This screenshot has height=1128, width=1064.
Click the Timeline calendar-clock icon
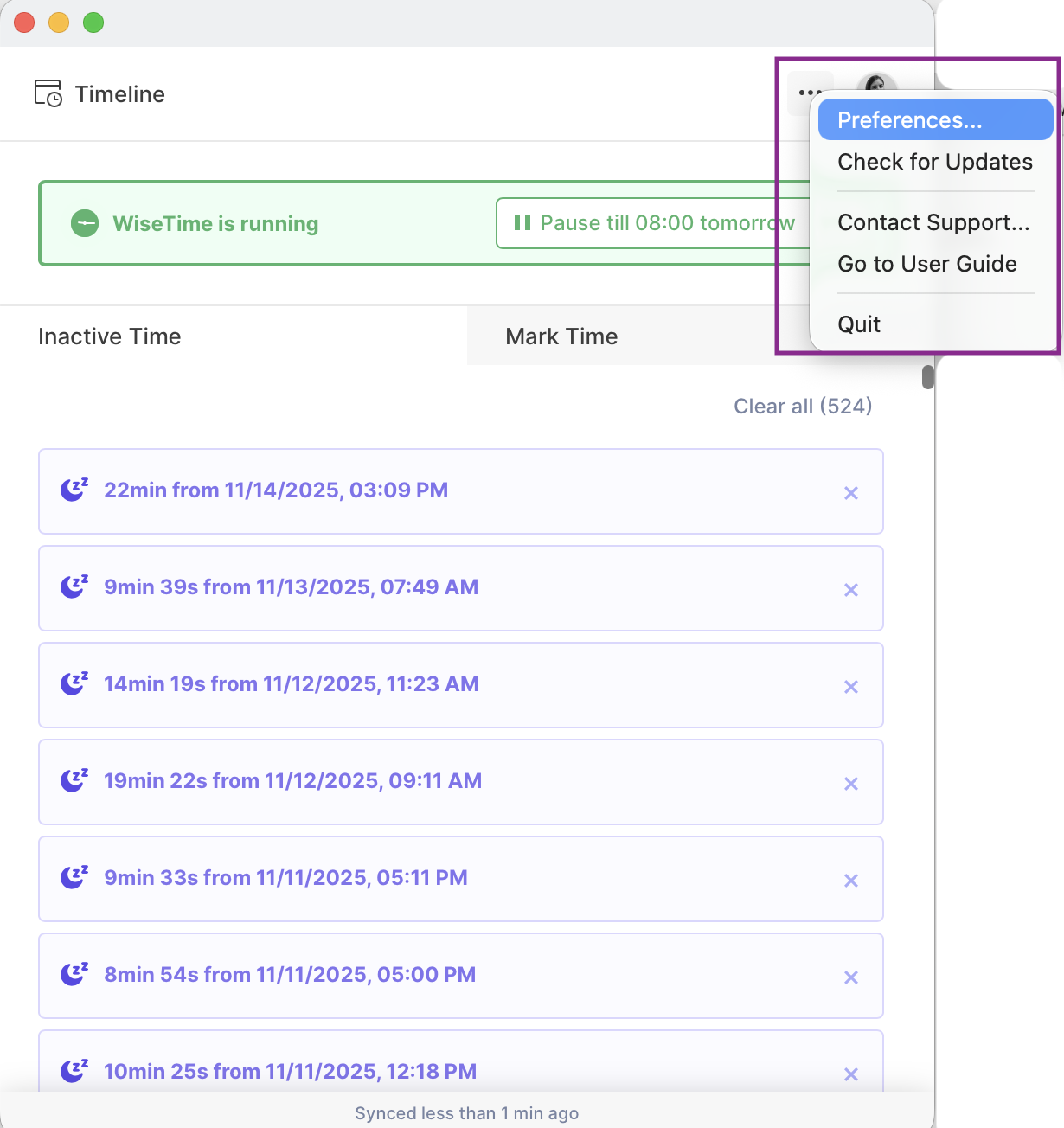point(48,93)
